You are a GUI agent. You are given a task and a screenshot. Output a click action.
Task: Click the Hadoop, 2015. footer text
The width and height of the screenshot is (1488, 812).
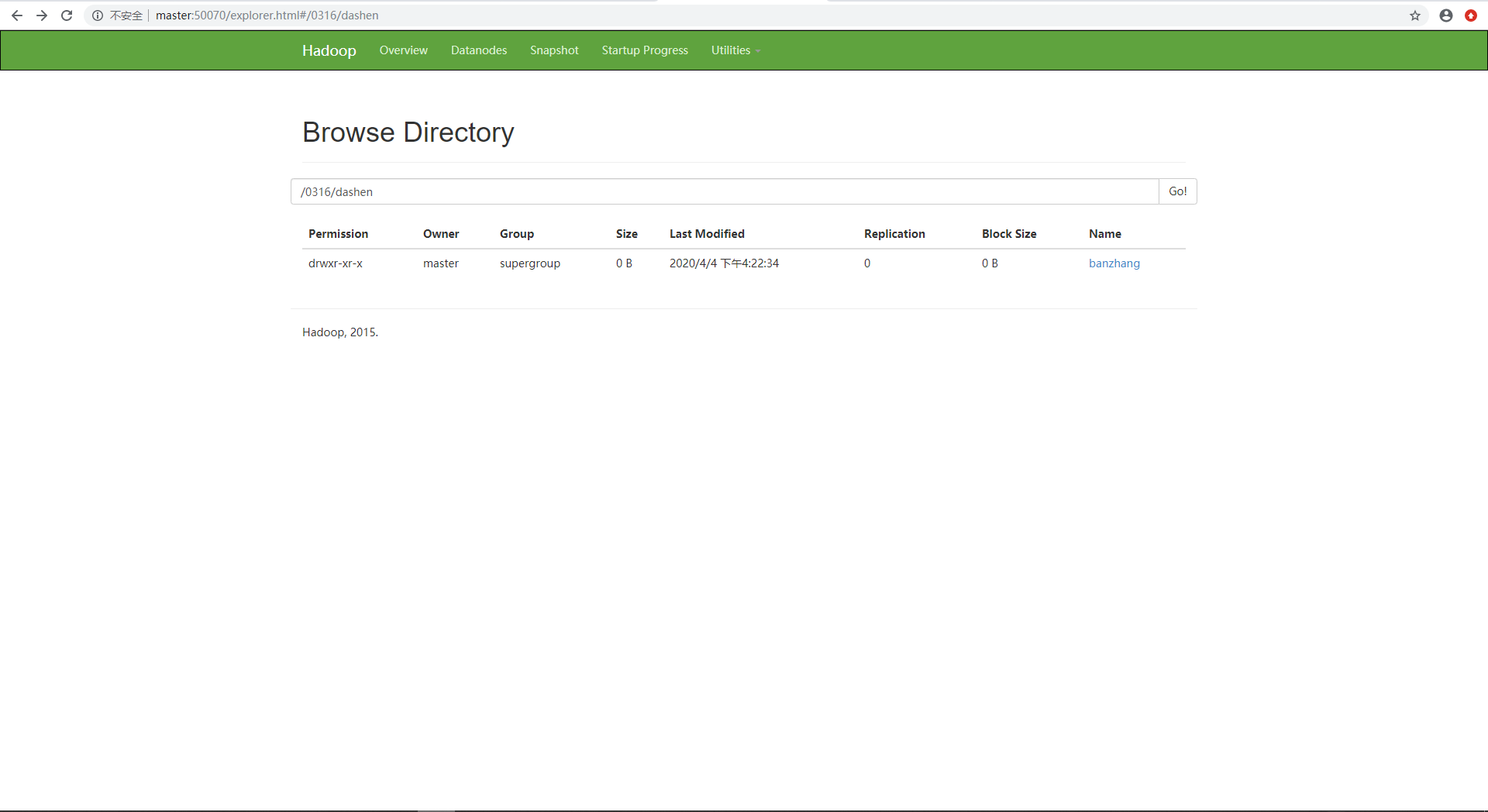[340, 332]
